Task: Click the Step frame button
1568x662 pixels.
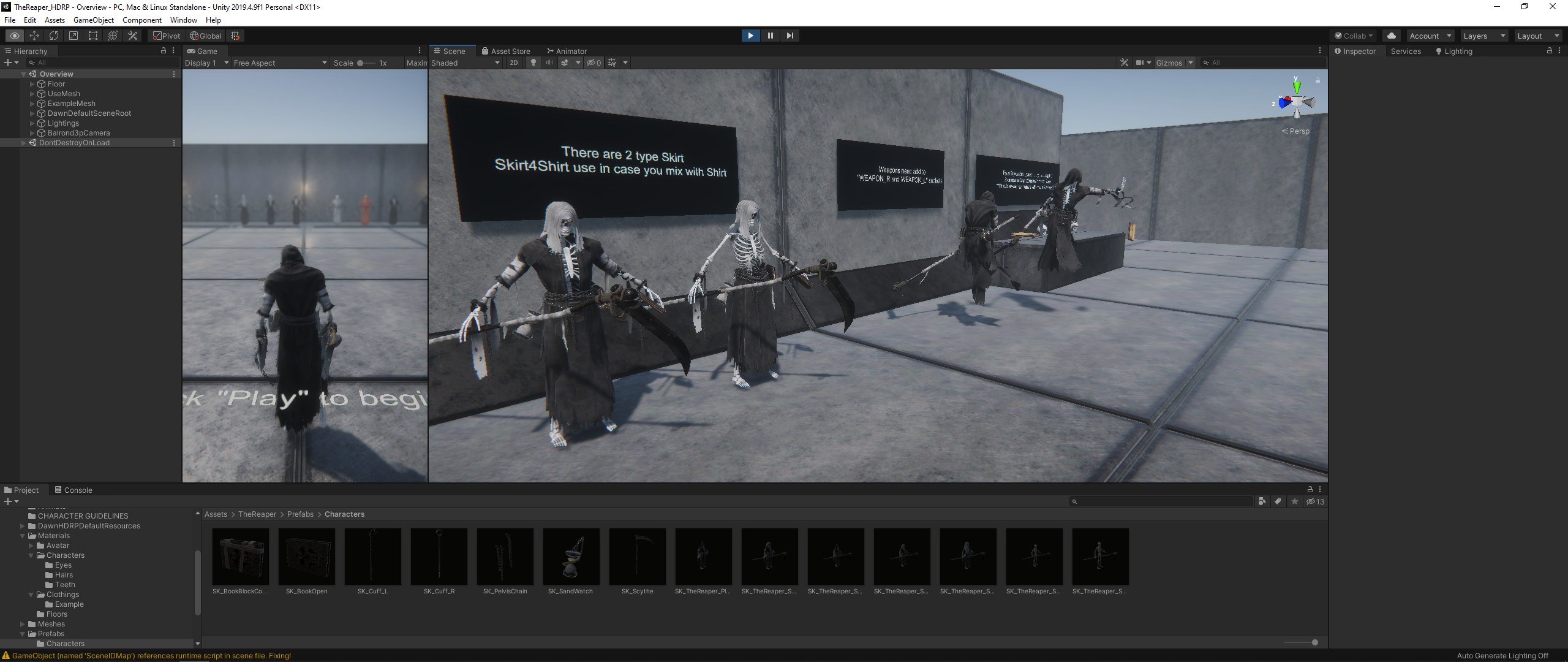Action: pyautogui.click(x=790, y=36)
